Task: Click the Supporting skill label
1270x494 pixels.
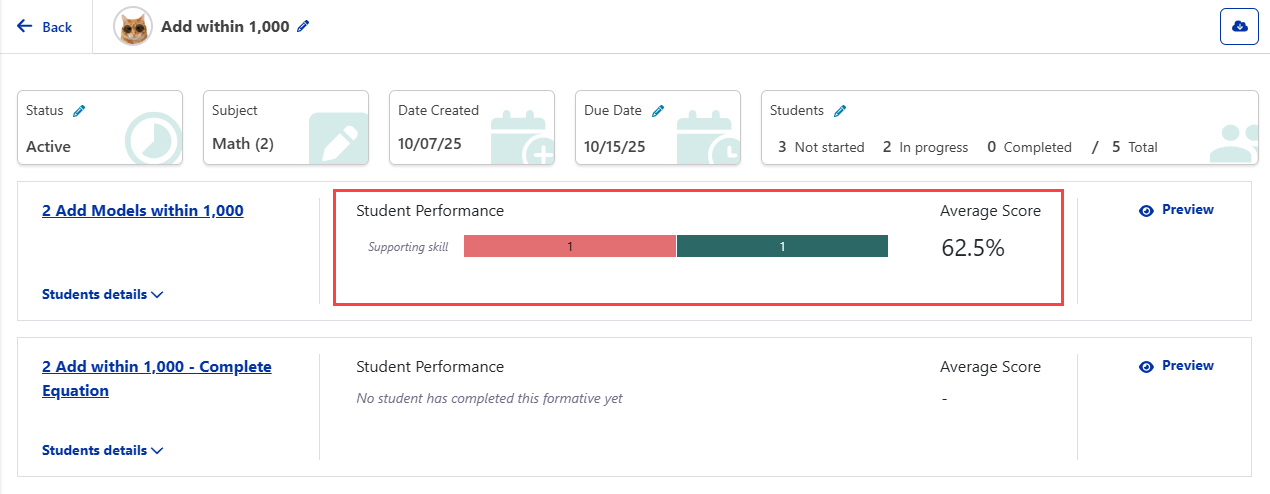Action: (x=408, y=247)
